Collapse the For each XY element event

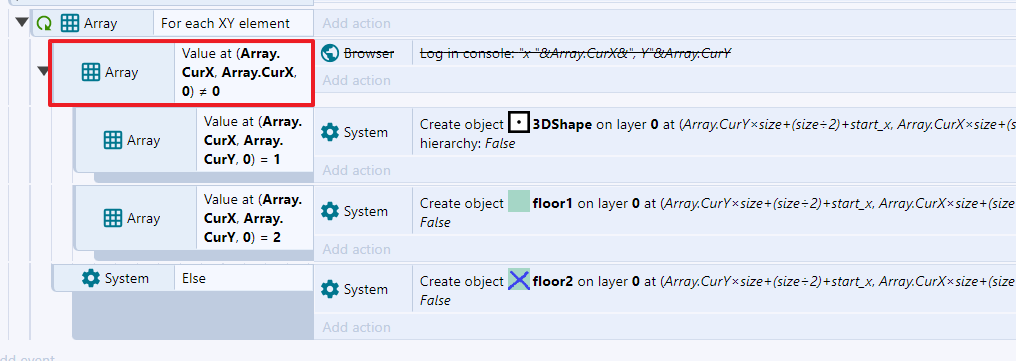pyautogui.click(x=22, y=22)
